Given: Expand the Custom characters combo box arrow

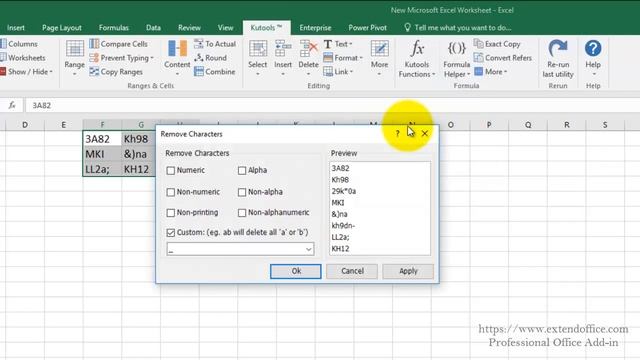Looking at the screenshot, I should [309, 249].
